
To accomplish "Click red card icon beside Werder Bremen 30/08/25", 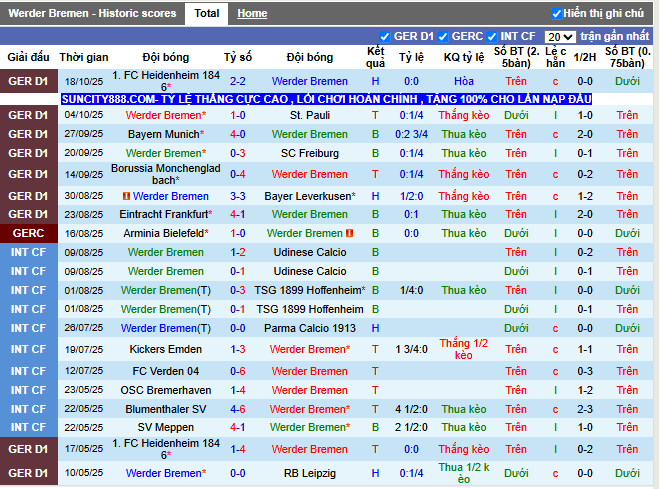I will [x=127, y=197].
